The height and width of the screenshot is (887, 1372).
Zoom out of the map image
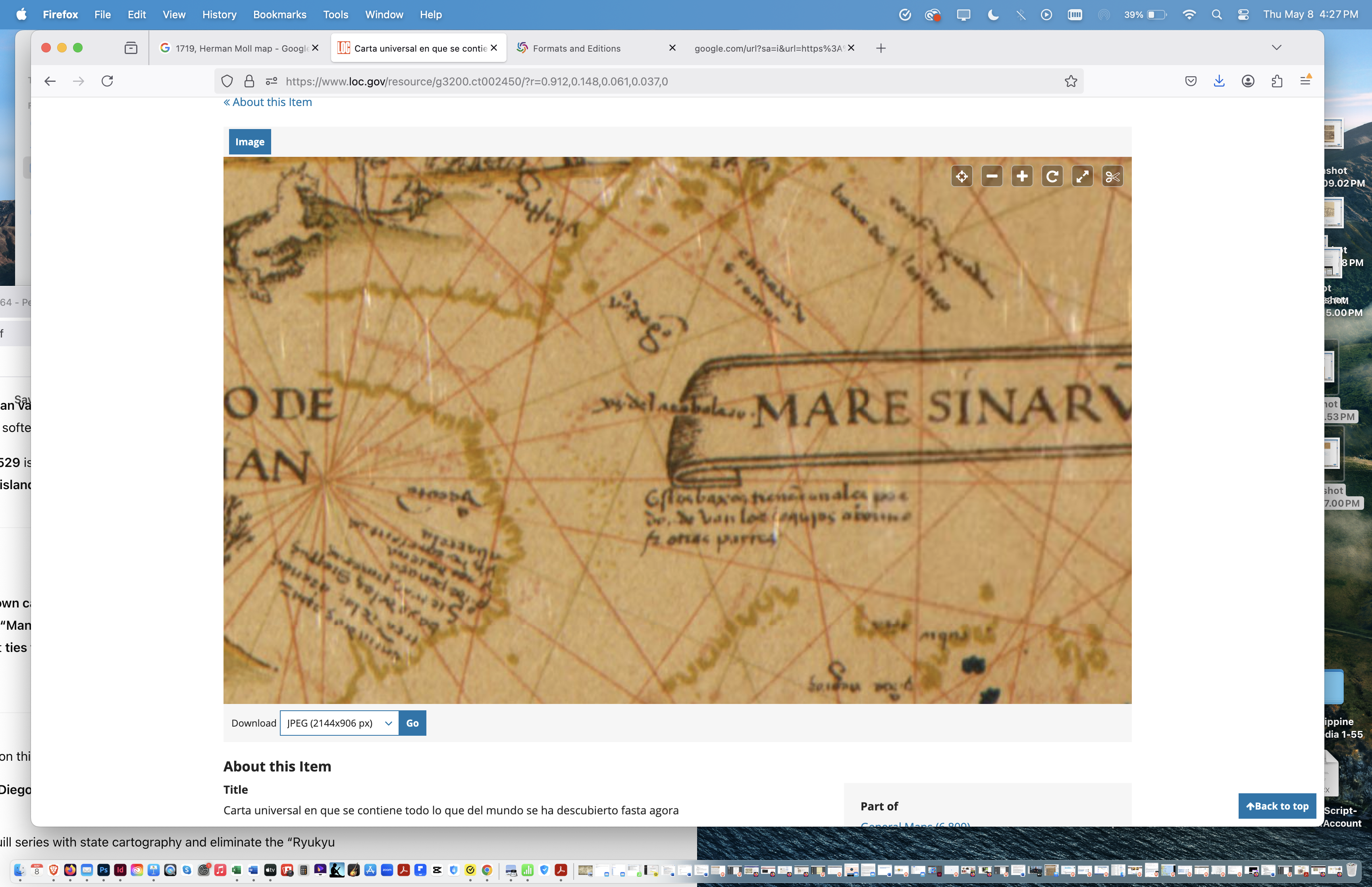(991, 176)
